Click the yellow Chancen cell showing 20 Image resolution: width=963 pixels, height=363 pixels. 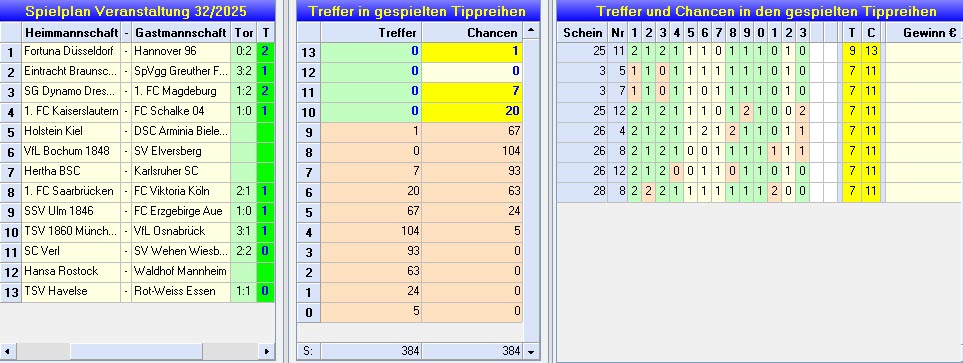point(472,111)
